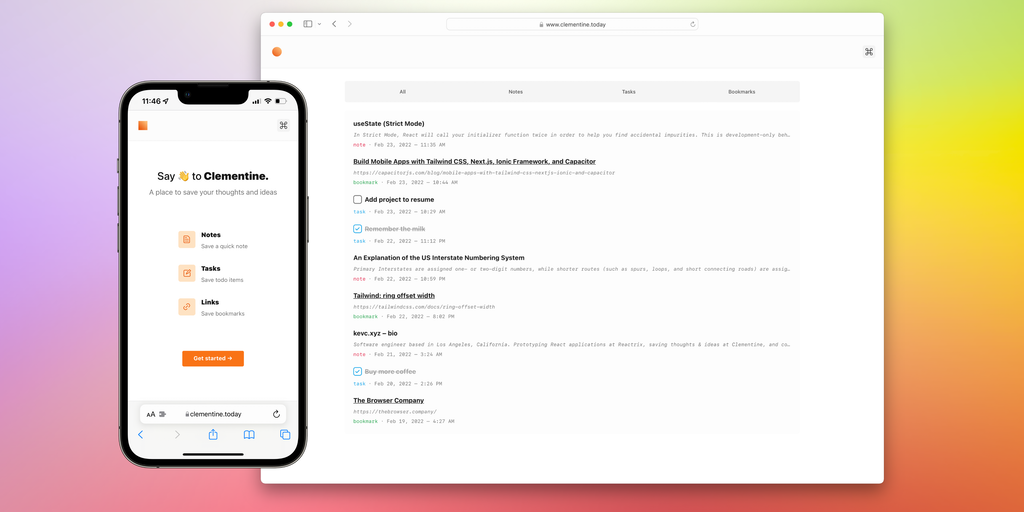1024x512 pixels.
Task: Tap the battery indicator on phone
Action: 281,101
